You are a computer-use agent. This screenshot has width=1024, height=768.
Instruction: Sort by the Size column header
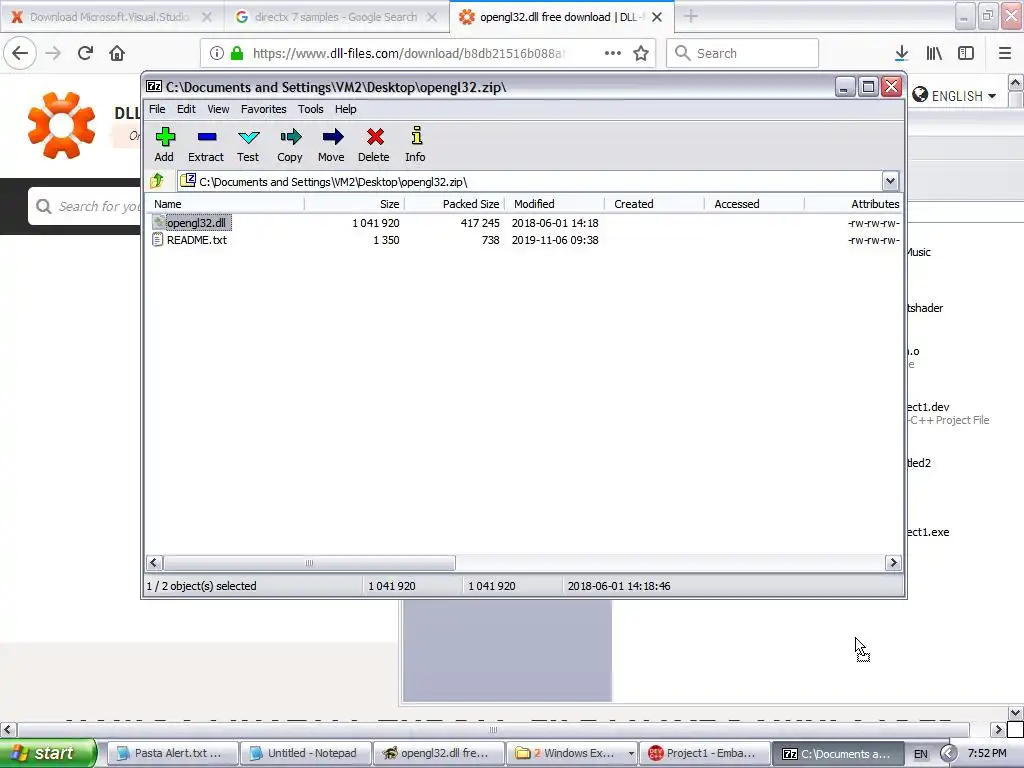coord(355,204)
